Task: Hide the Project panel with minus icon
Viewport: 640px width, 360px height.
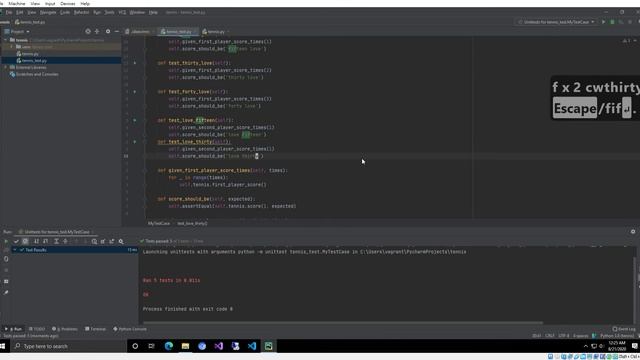Action: pyautogui.click(x=117, y=31)
